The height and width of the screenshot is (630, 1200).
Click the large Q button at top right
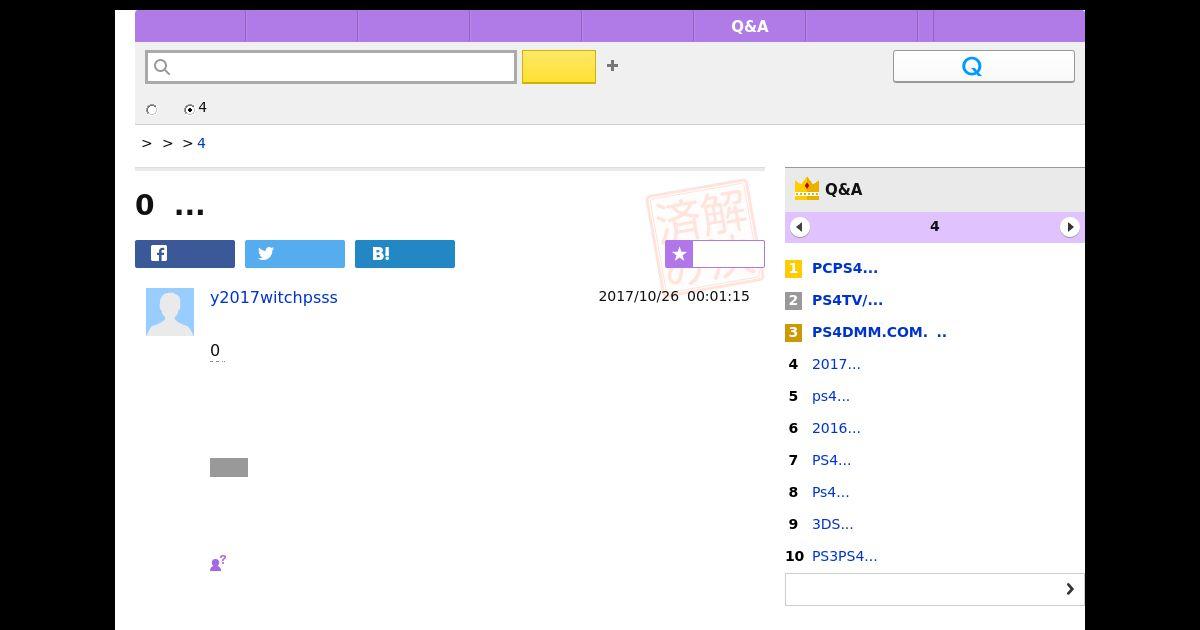pyautogui.click(x=983, y=66)
